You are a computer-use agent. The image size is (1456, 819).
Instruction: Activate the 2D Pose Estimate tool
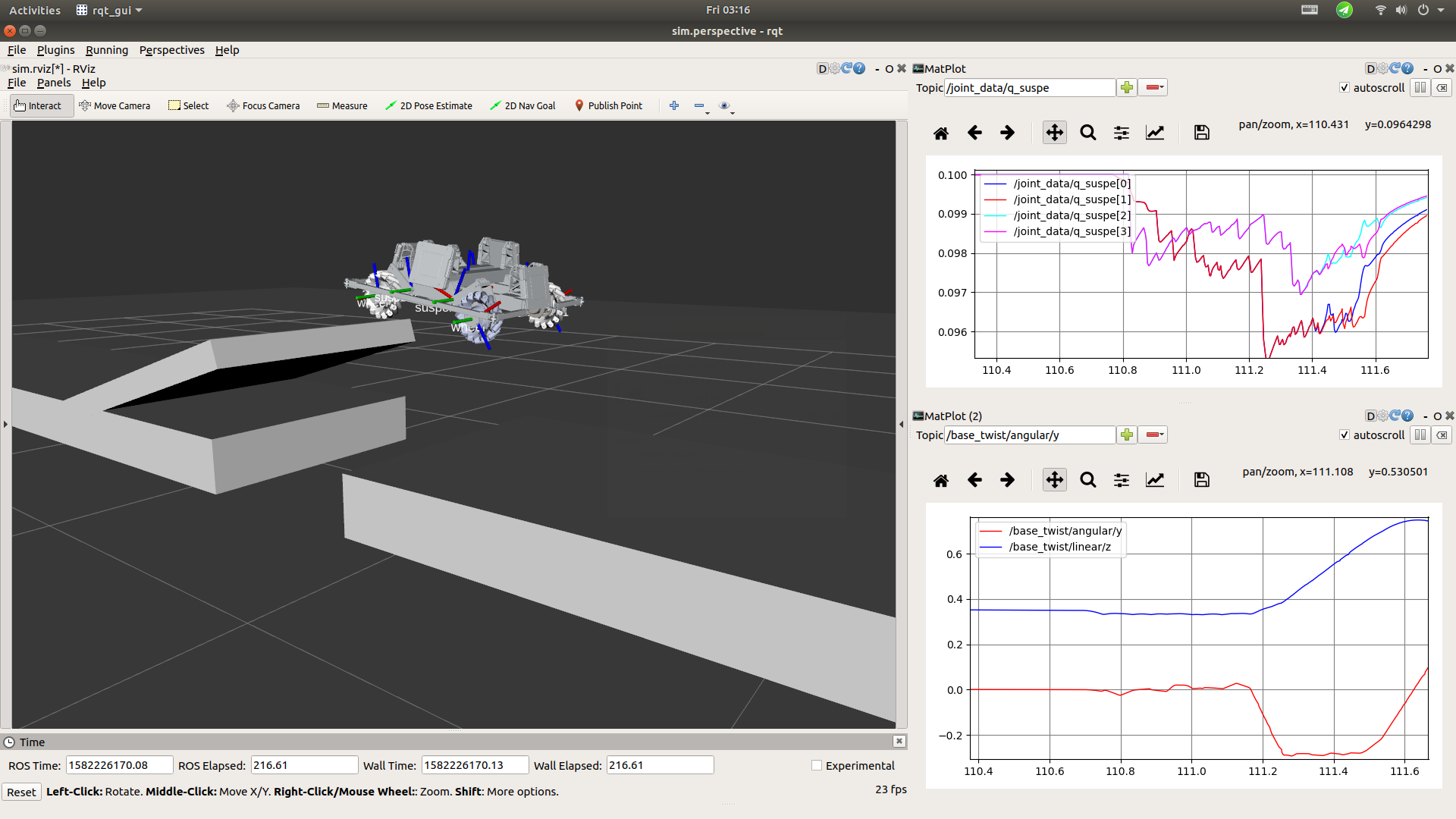pyautogui.click(x=428, y=105)
